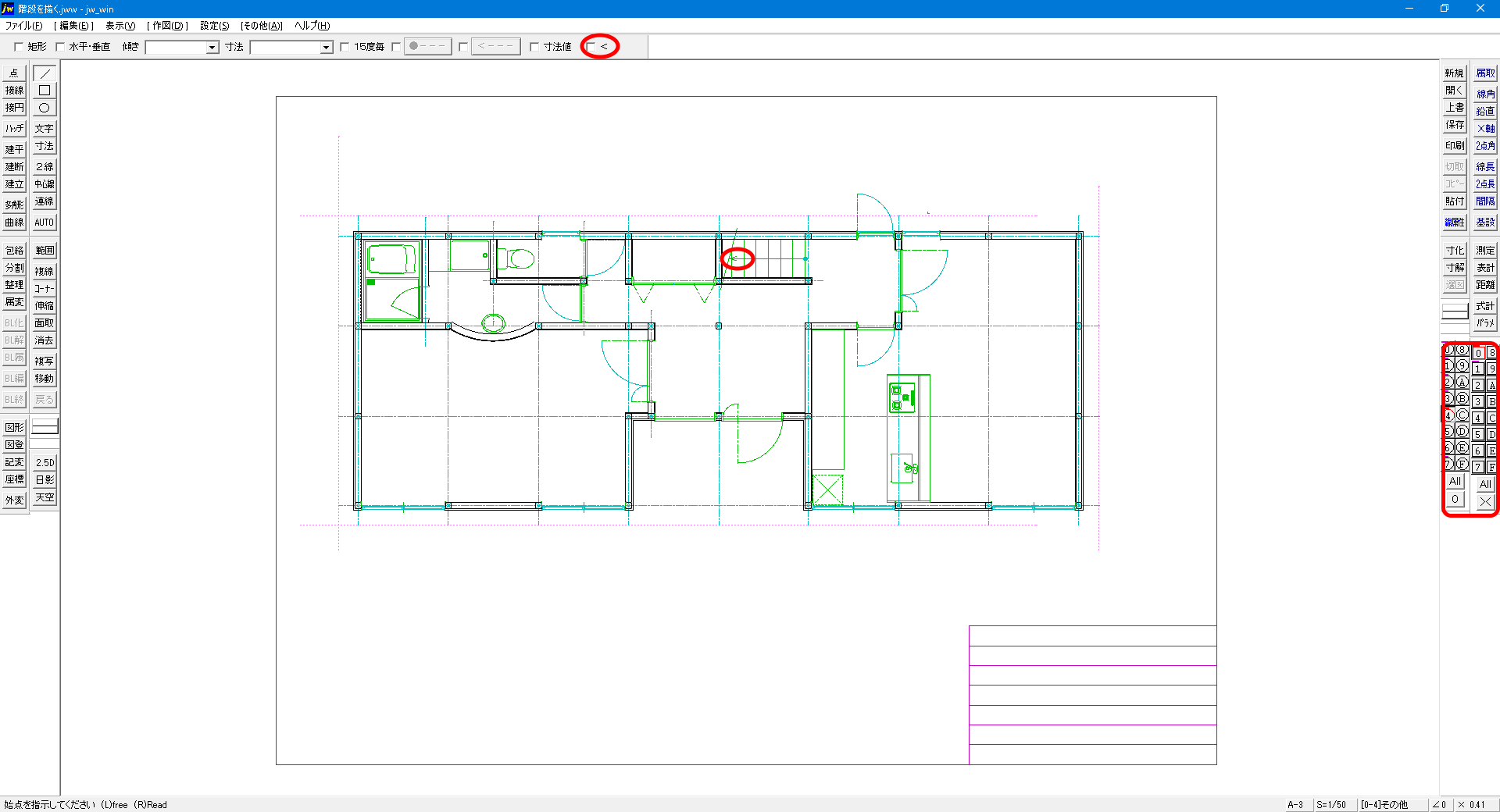This screenshot has width=1500, height=812.
Task: Select square layer group 5
Action: [1478, 434]
